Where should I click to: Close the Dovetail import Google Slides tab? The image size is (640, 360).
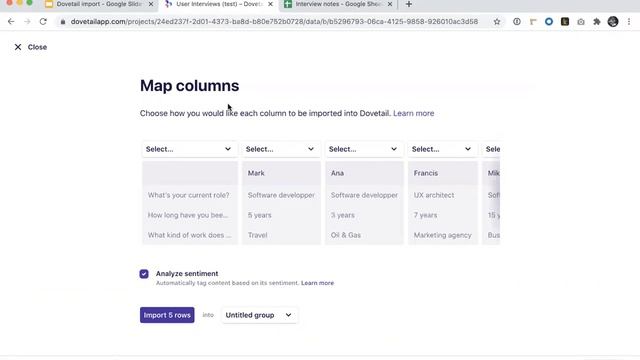click(151, 4)
